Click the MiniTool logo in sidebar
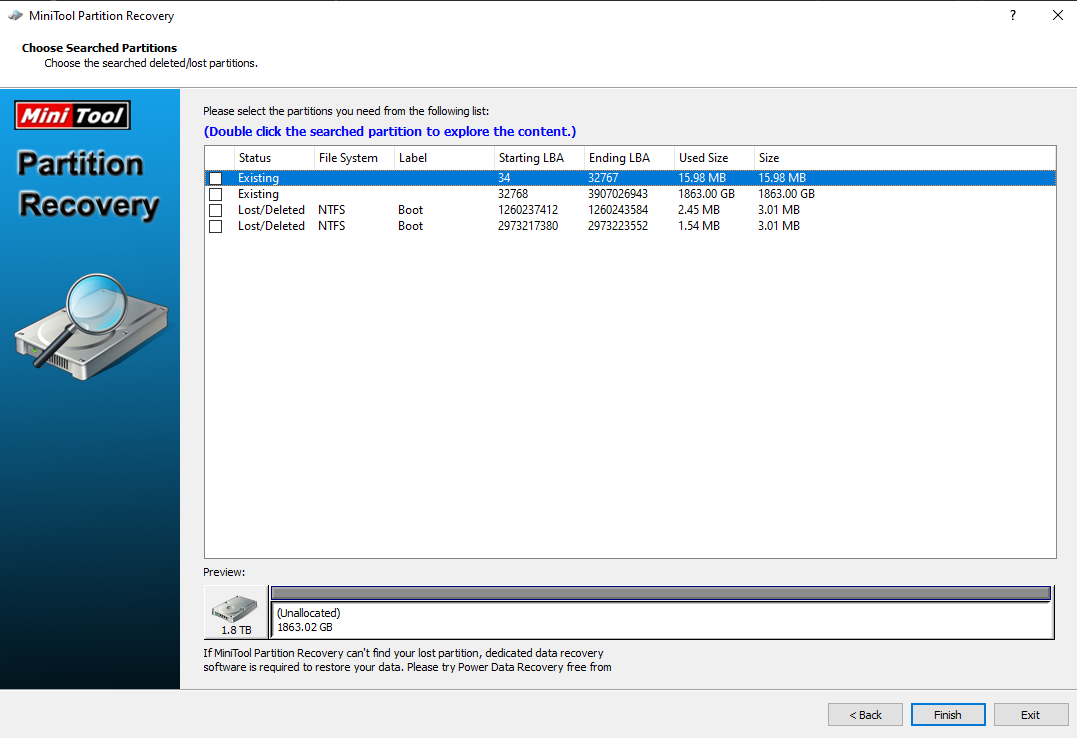The image size is (1077, 738). (x=72, y=115)
